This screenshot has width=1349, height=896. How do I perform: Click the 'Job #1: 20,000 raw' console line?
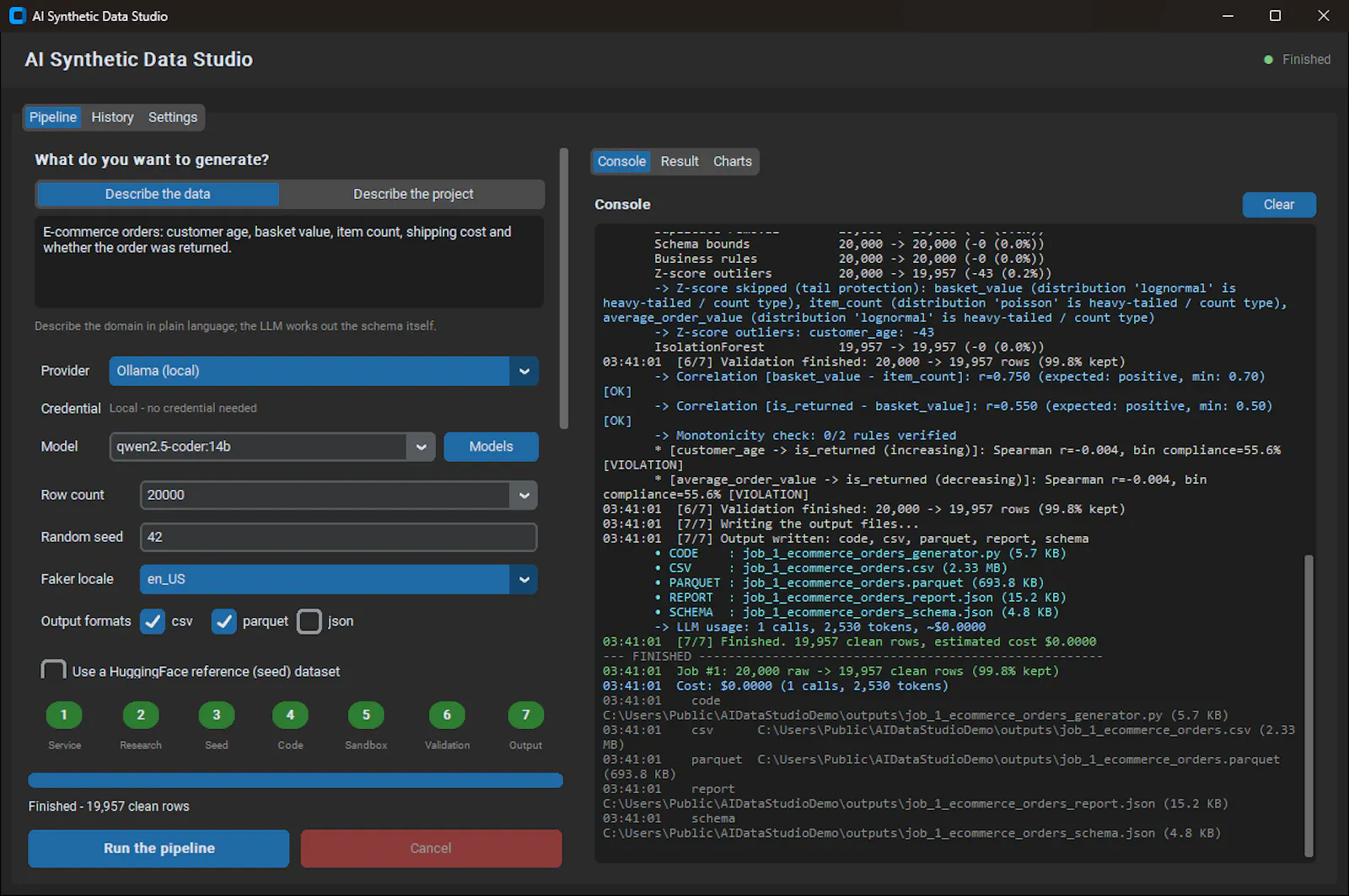click(x=830, y=672)
